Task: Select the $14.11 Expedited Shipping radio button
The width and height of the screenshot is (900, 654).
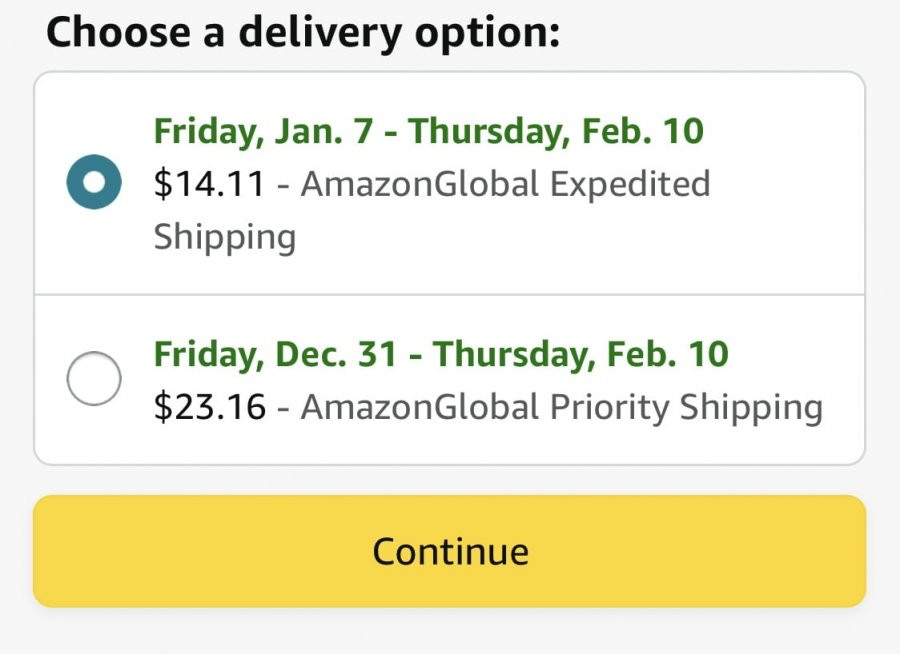Action: [x=94, y=182]
